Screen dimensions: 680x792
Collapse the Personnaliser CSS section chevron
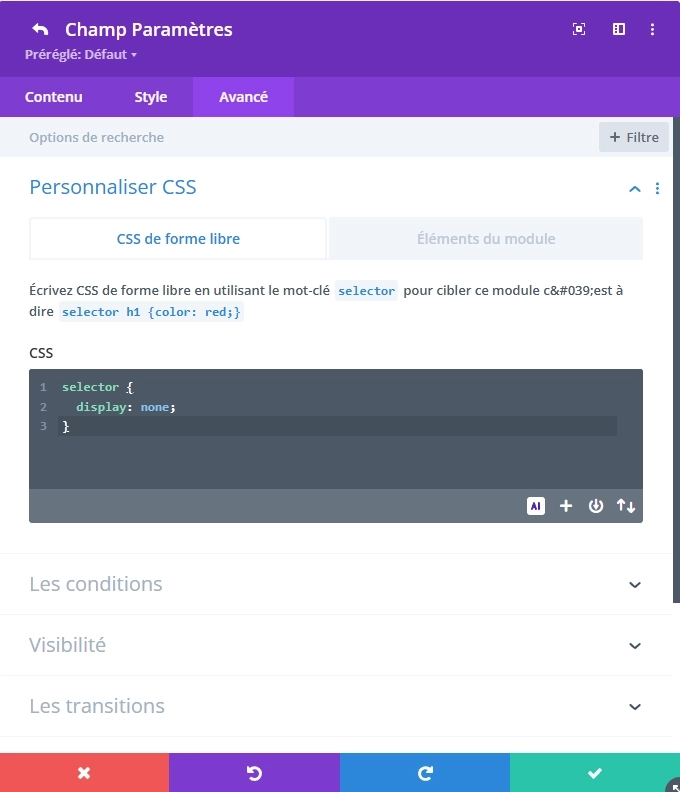[635, 189]
